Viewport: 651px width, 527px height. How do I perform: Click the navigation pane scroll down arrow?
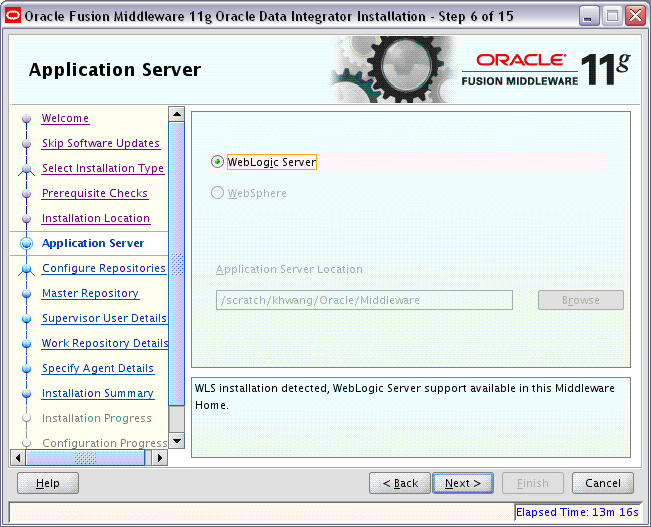tap(177, 441)
